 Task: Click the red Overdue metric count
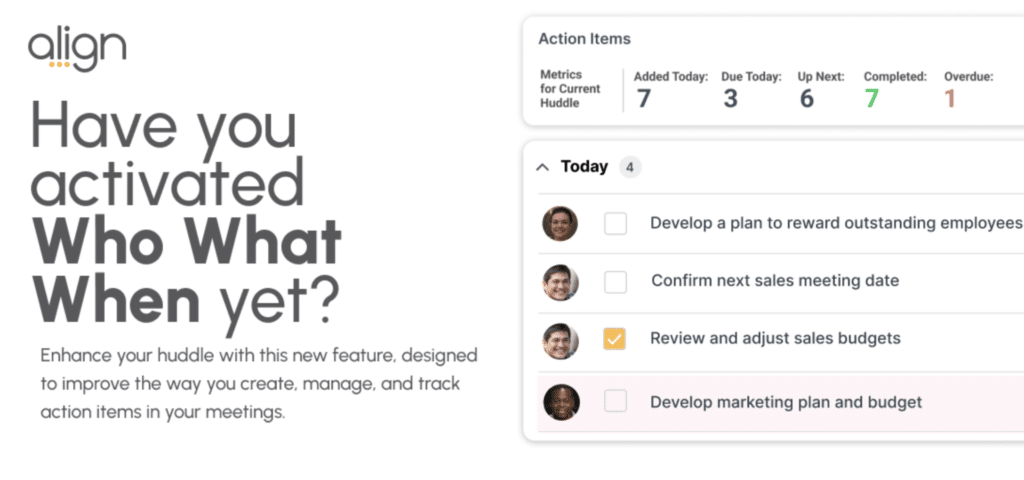coord(950,98)
